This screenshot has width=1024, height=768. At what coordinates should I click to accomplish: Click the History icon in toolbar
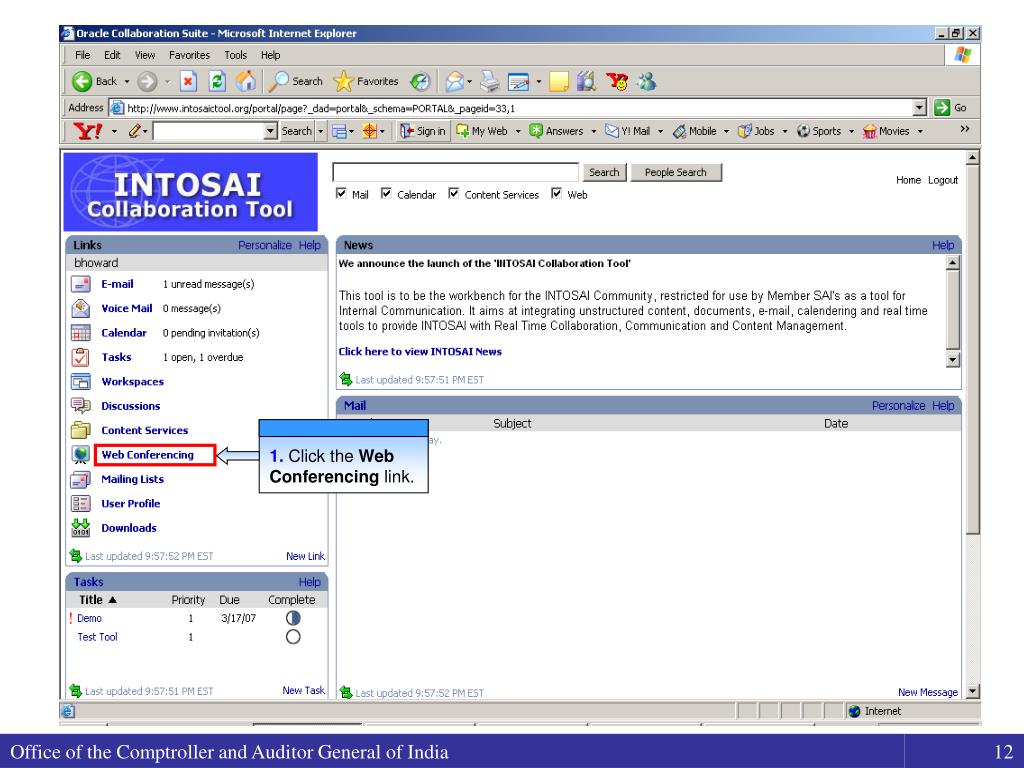tap(420, 82)
